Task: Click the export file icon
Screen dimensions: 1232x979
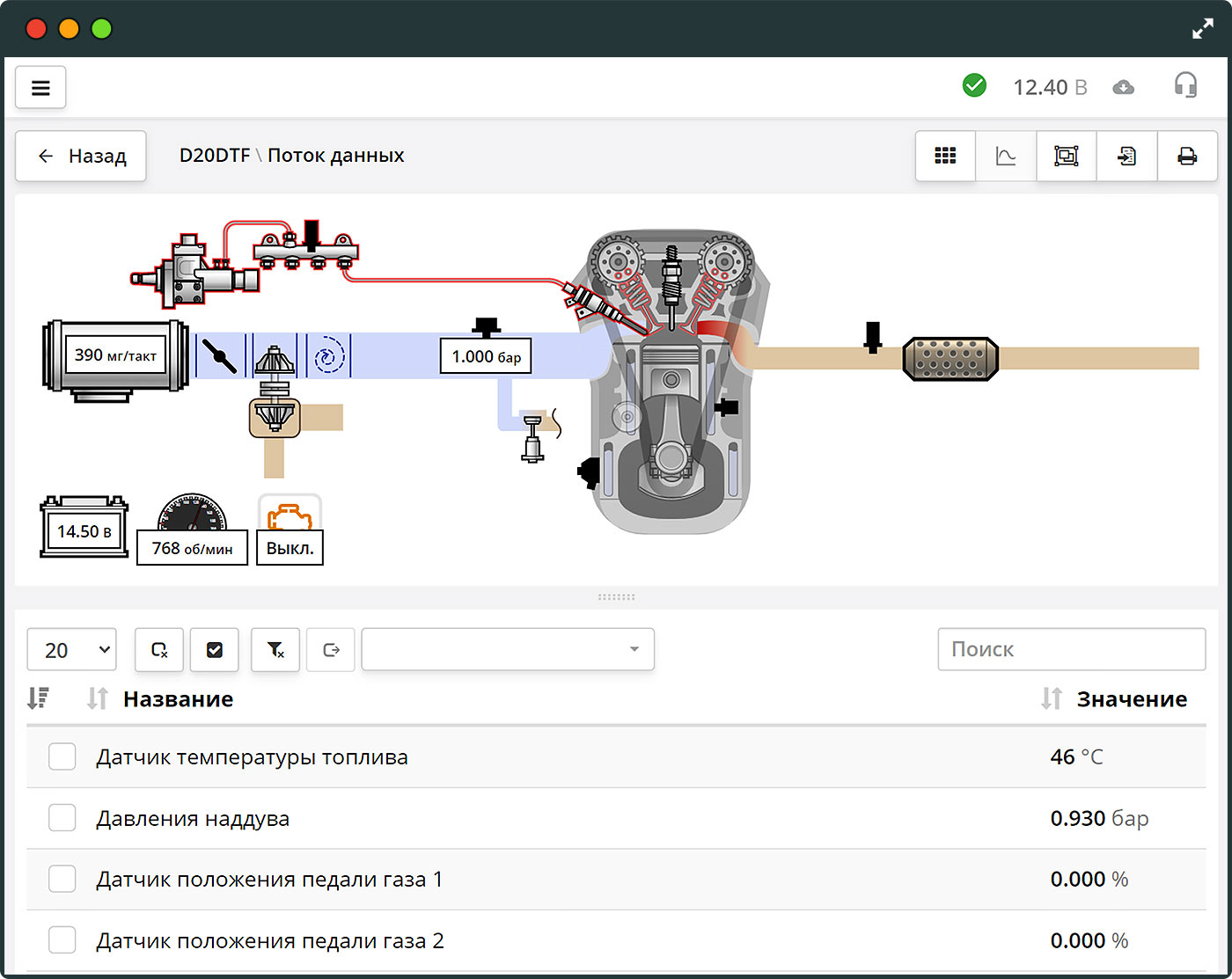Action: (x=1126, y=156)
